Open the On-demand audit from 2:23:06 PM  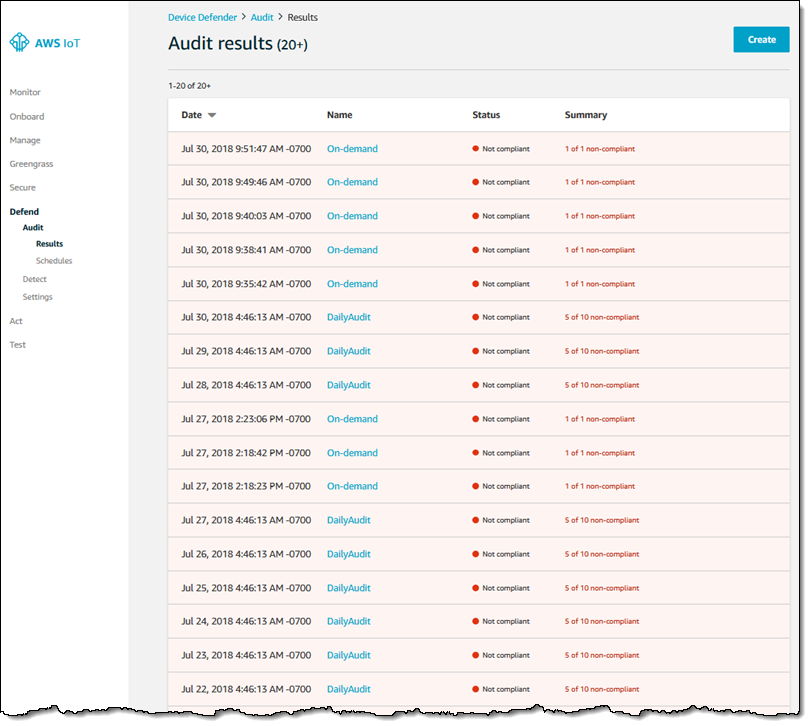coord(352,419)
